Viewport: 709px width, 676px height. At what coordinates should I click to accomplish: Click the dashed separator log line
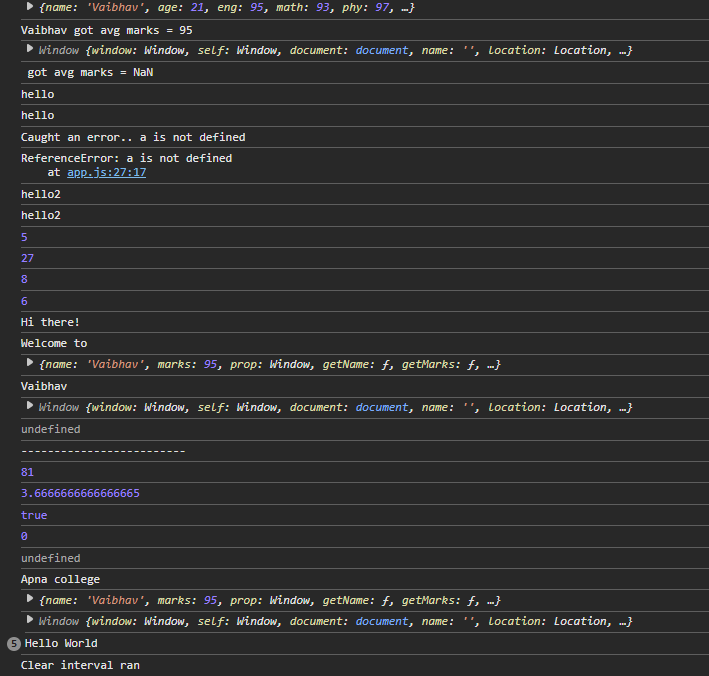(x=103, y=451)
